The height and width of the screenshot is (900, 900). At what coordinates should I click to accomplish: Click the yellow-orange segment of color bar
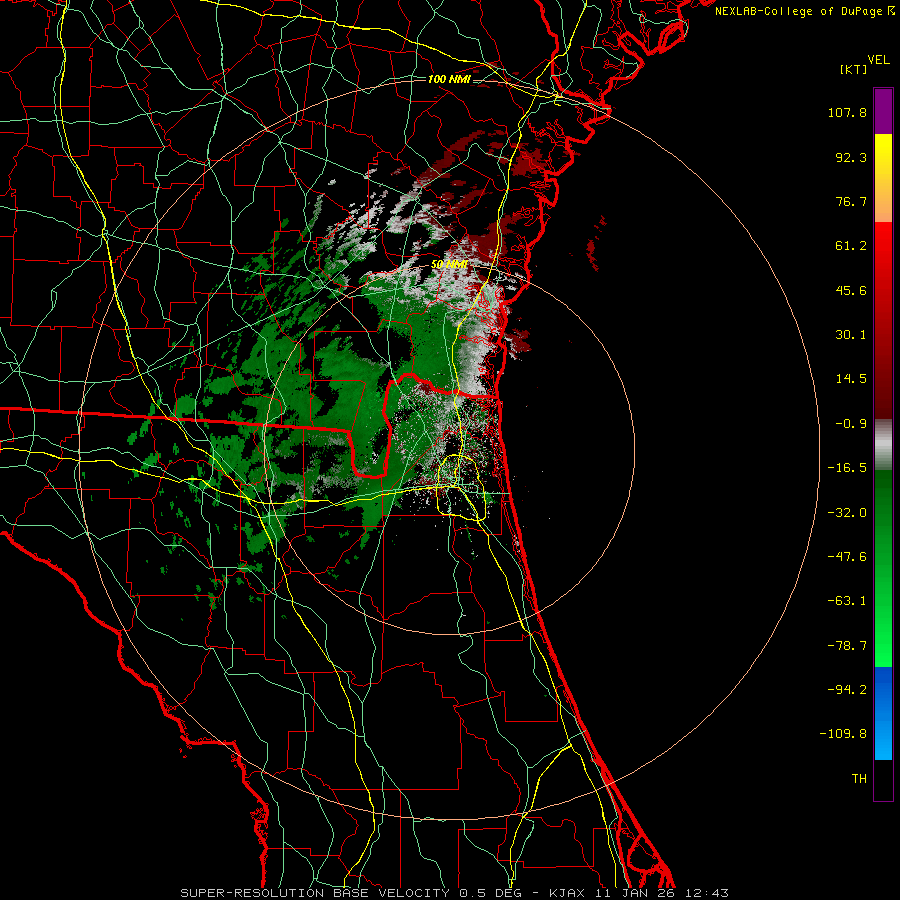click(x=883, y=178)
